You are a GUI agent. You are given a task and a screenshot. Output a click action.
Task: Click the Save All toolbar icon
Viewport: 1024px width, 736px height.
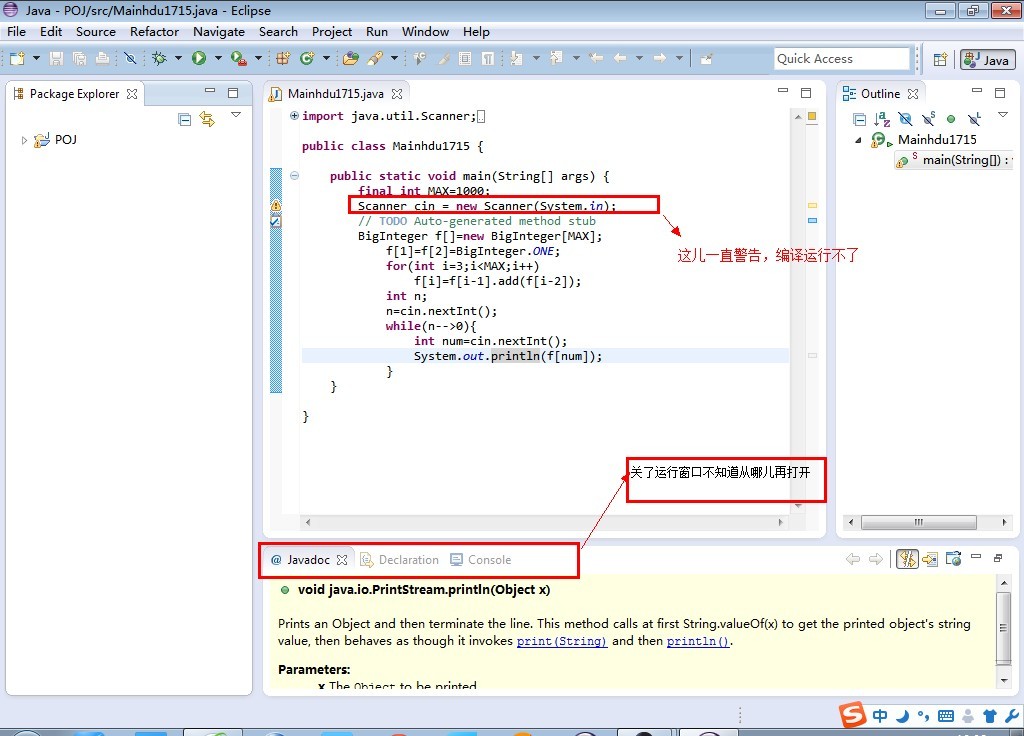(79, 59)
